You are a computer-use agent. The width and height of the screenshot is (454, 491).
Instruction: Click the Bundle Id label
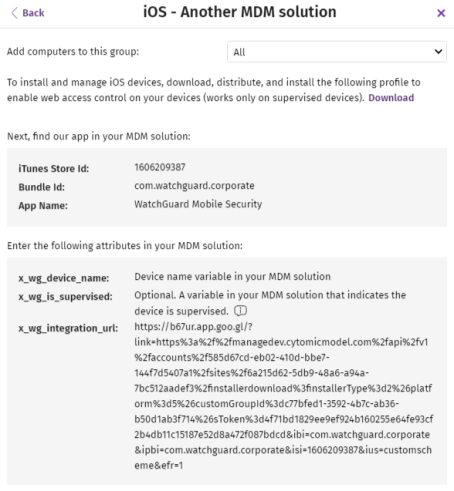[42, 187]
